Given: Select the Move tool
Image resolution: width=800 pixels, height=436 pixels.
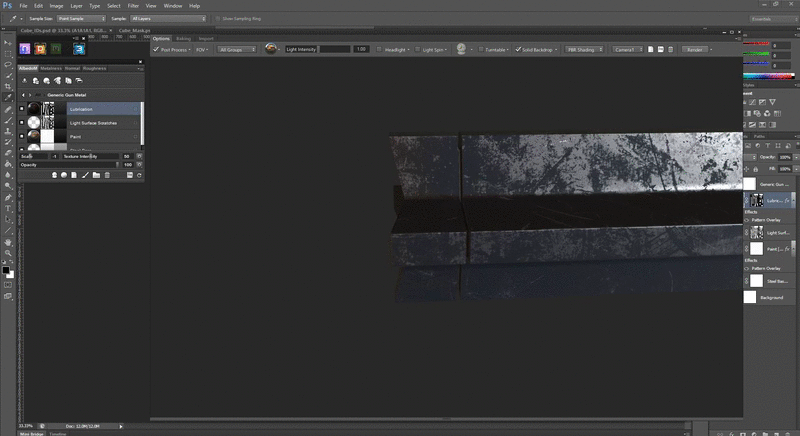Looking at the screenshot, I should (x=8, y=43).
